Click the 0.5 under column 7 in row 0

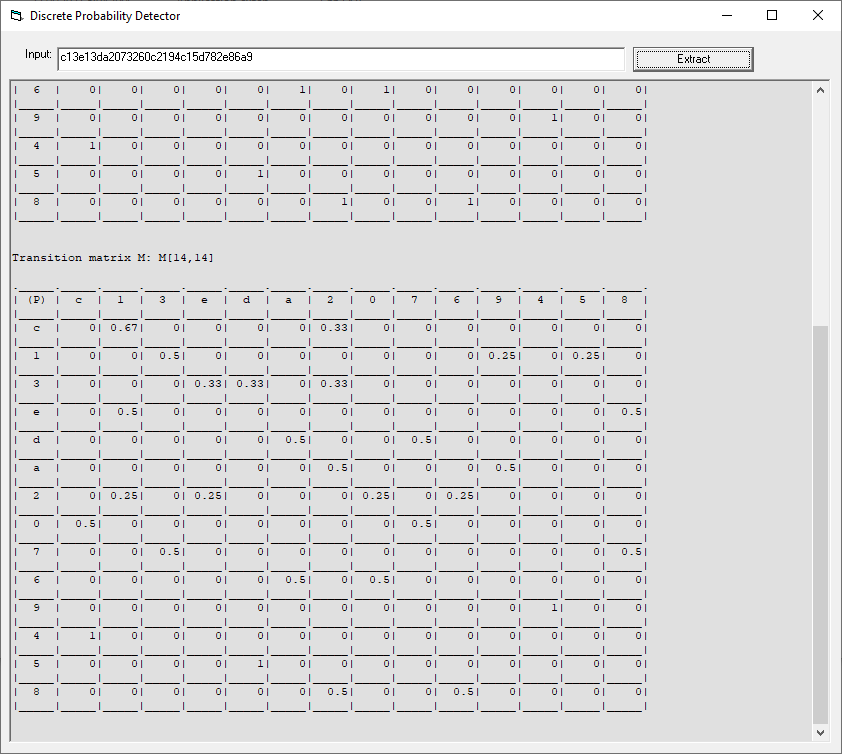pos(422,523)
